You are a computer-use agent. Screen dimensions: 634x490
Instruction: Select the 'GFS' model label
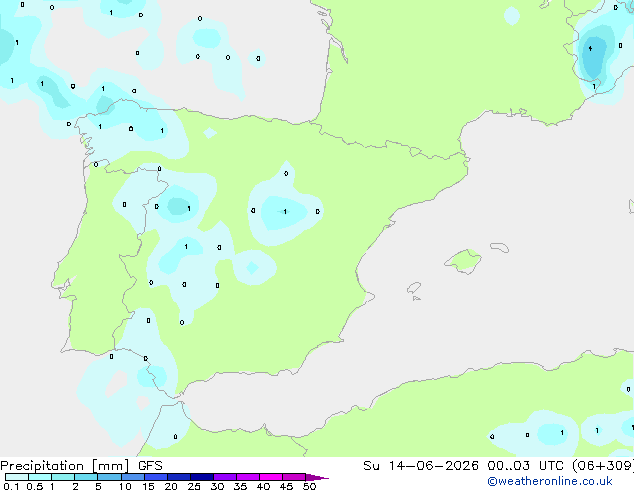(x=150, y=466)
